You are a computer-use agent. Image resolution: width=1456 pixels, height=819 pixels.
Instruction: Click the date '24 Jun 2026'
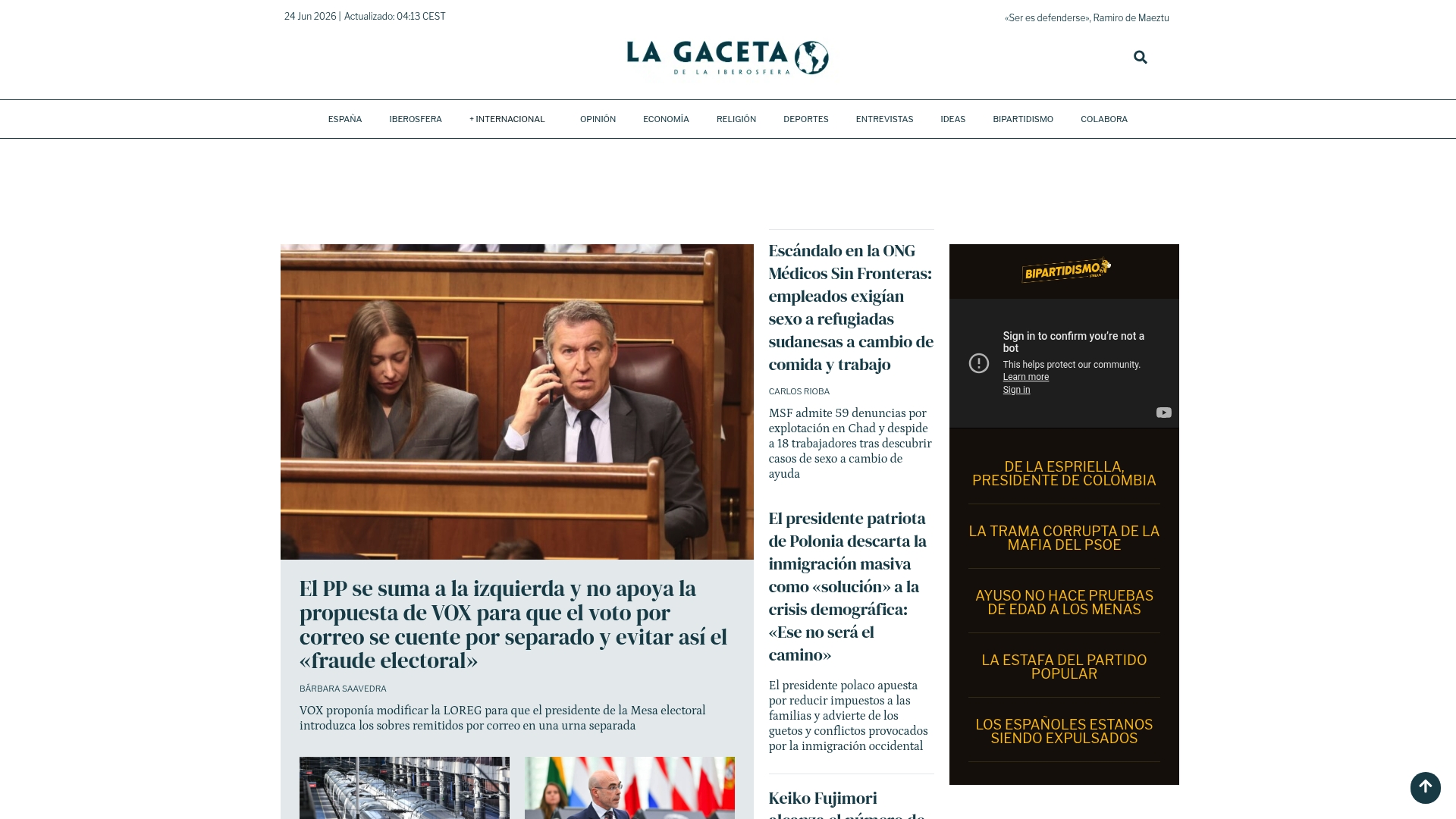click(x=310, y=16)
